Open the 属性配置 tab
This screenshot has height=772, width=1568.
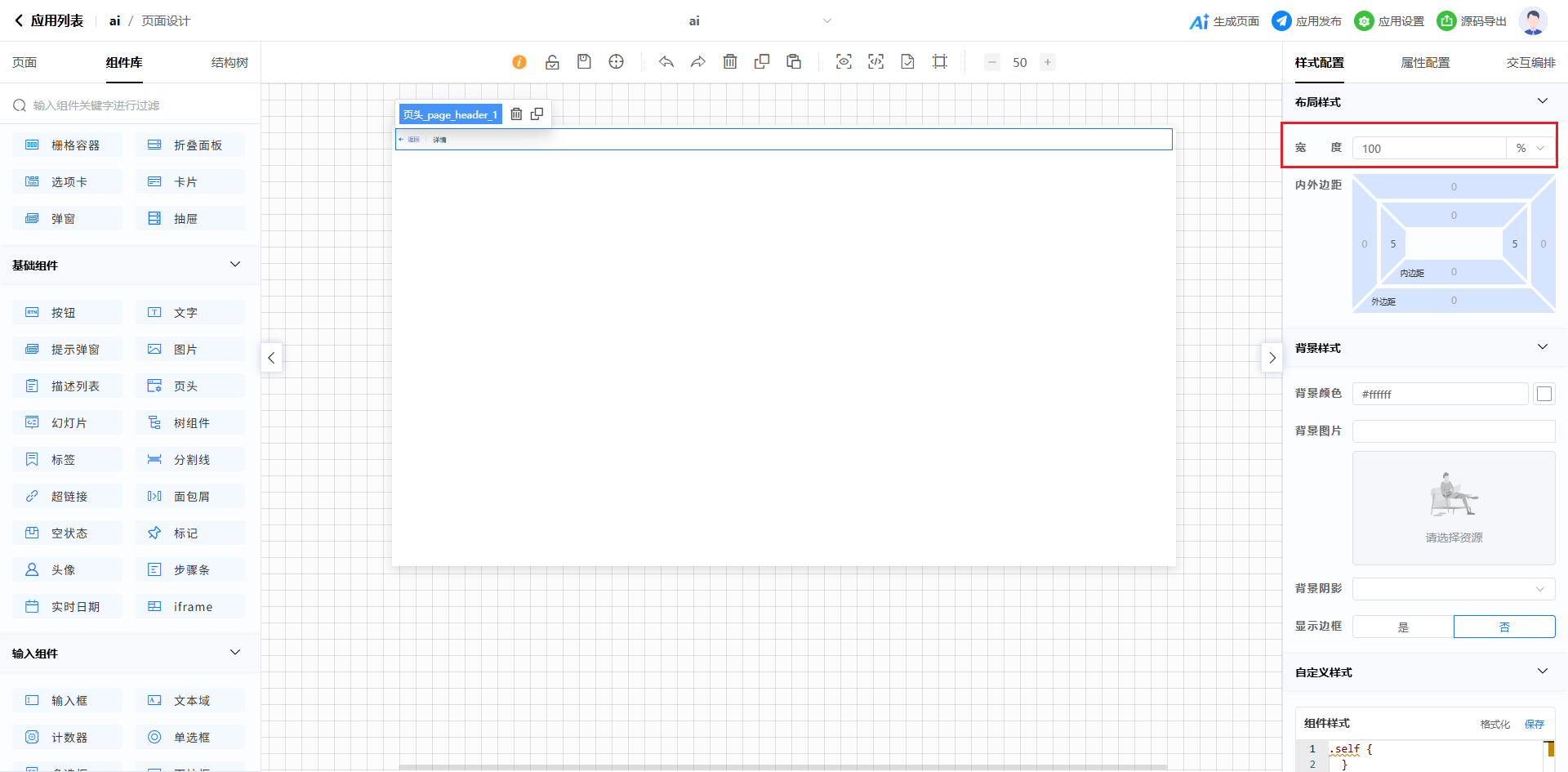[1425, 63]
